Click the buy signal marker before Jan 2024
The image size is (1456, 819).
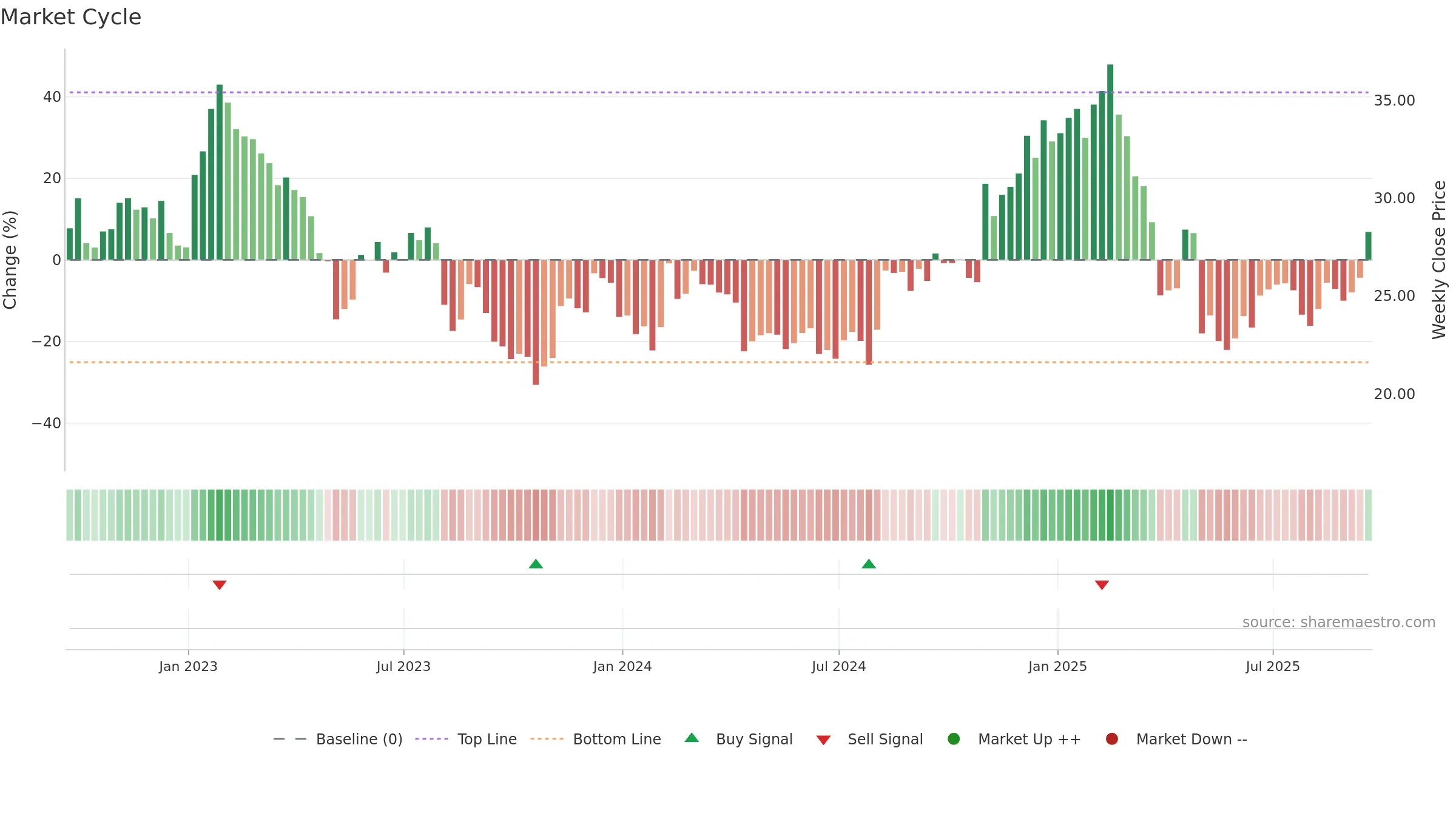pos(536,564)
